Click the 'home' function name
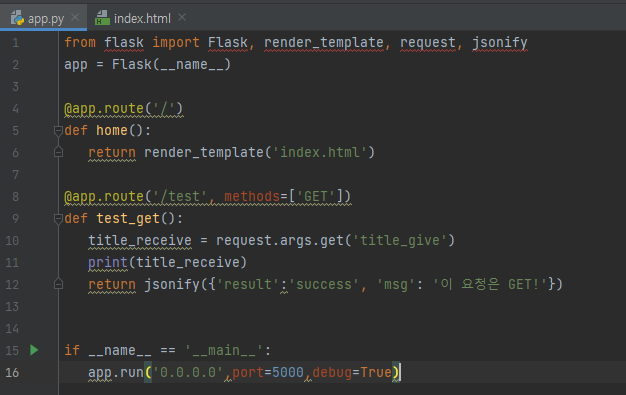626x395 pixels. click(112, 130)
